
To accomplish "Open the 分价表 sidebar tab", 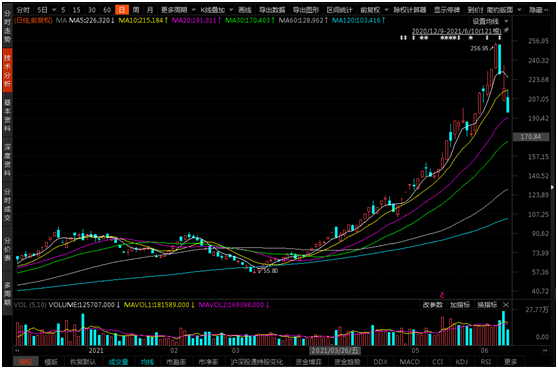I will coord(7,249).
